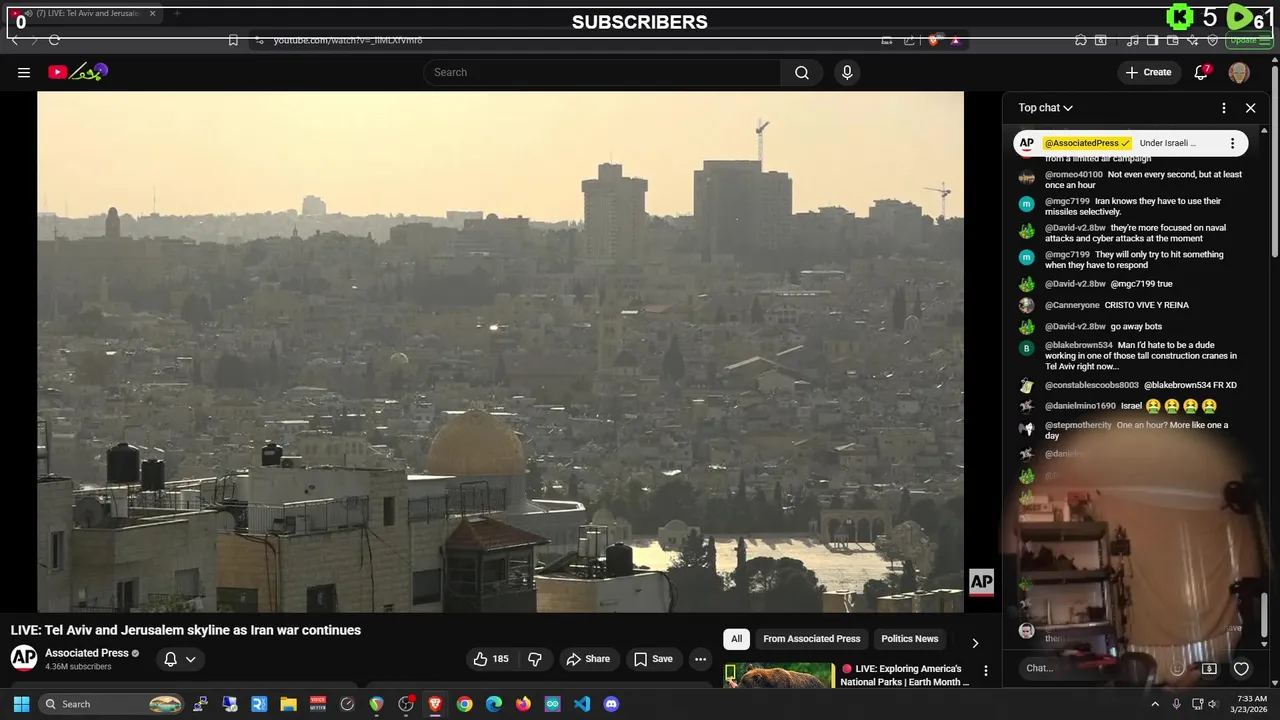Send a heart reaction in chat

click(1241, 668)
